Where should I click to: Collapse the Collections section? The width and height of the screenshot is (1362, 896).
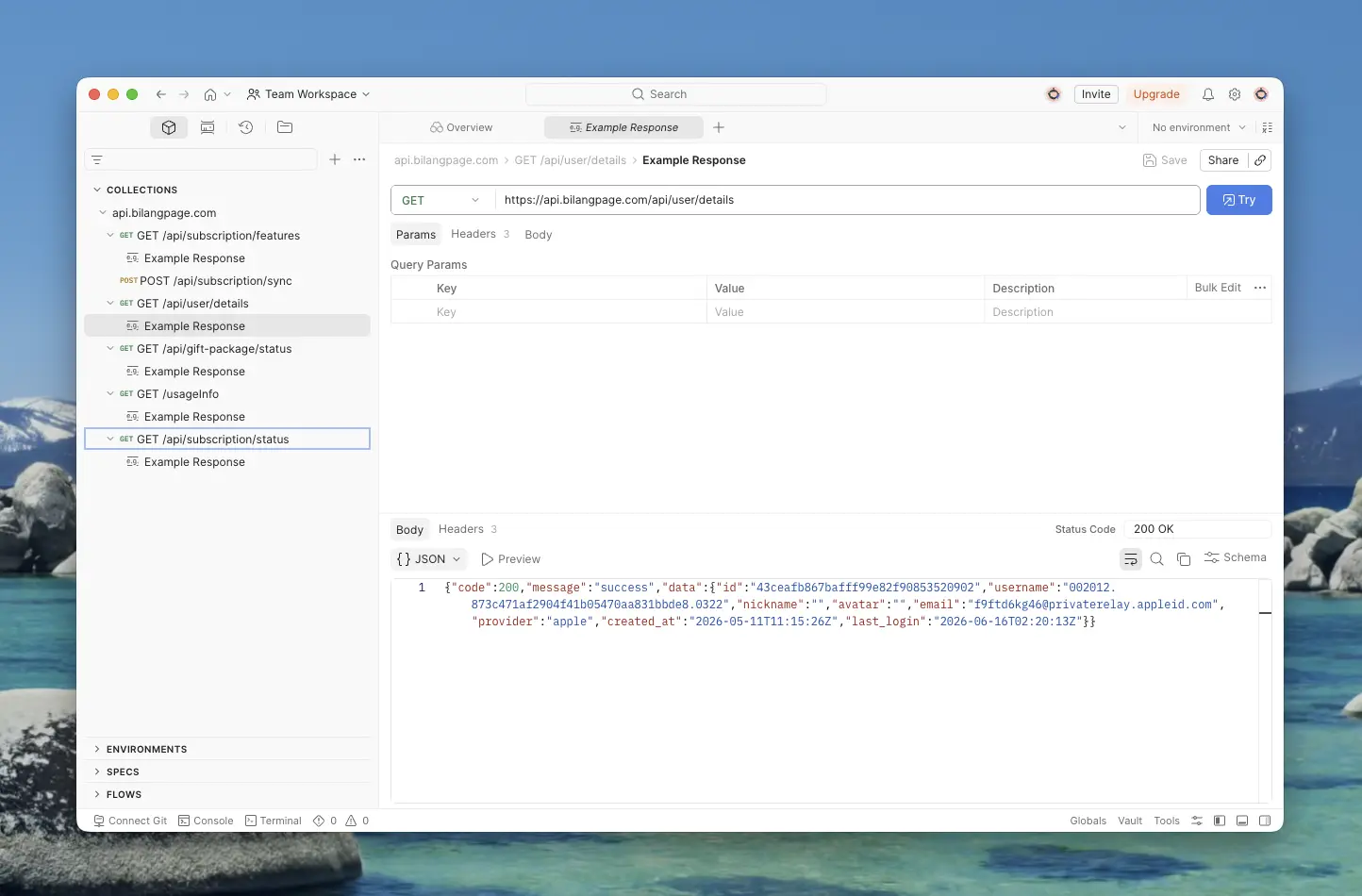97,190
